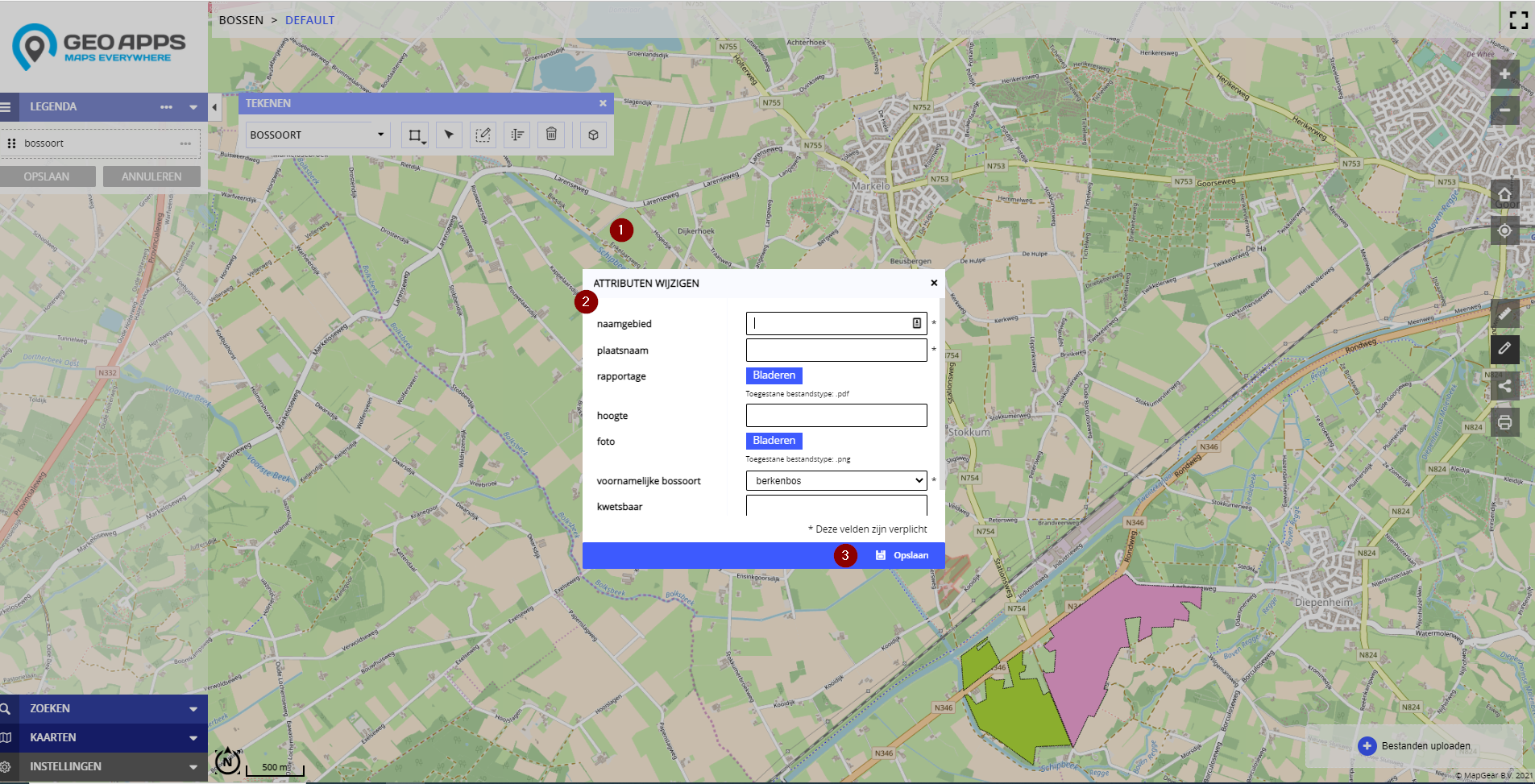Open the measure ruler tool
This screenshot has width=1535, height=784.
(1504, 313)
